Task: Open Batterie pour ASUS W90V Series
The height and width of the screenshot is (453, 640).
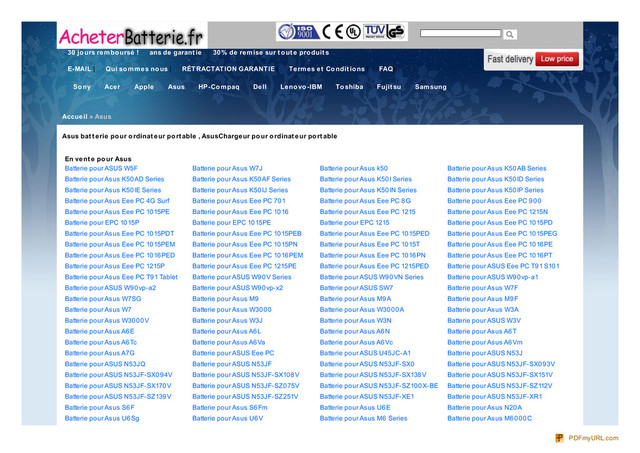Action: click(x=242, y=277)
